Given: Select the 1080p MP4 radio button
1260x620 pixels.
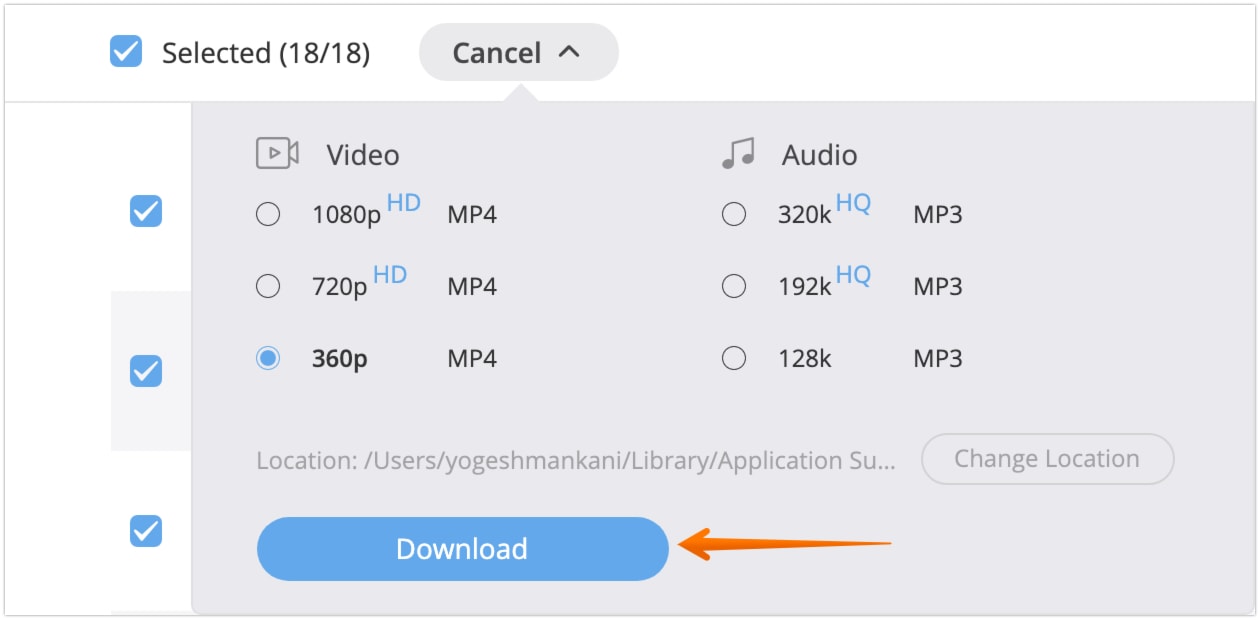Looking at the screenshot, I should click(268, 213).
